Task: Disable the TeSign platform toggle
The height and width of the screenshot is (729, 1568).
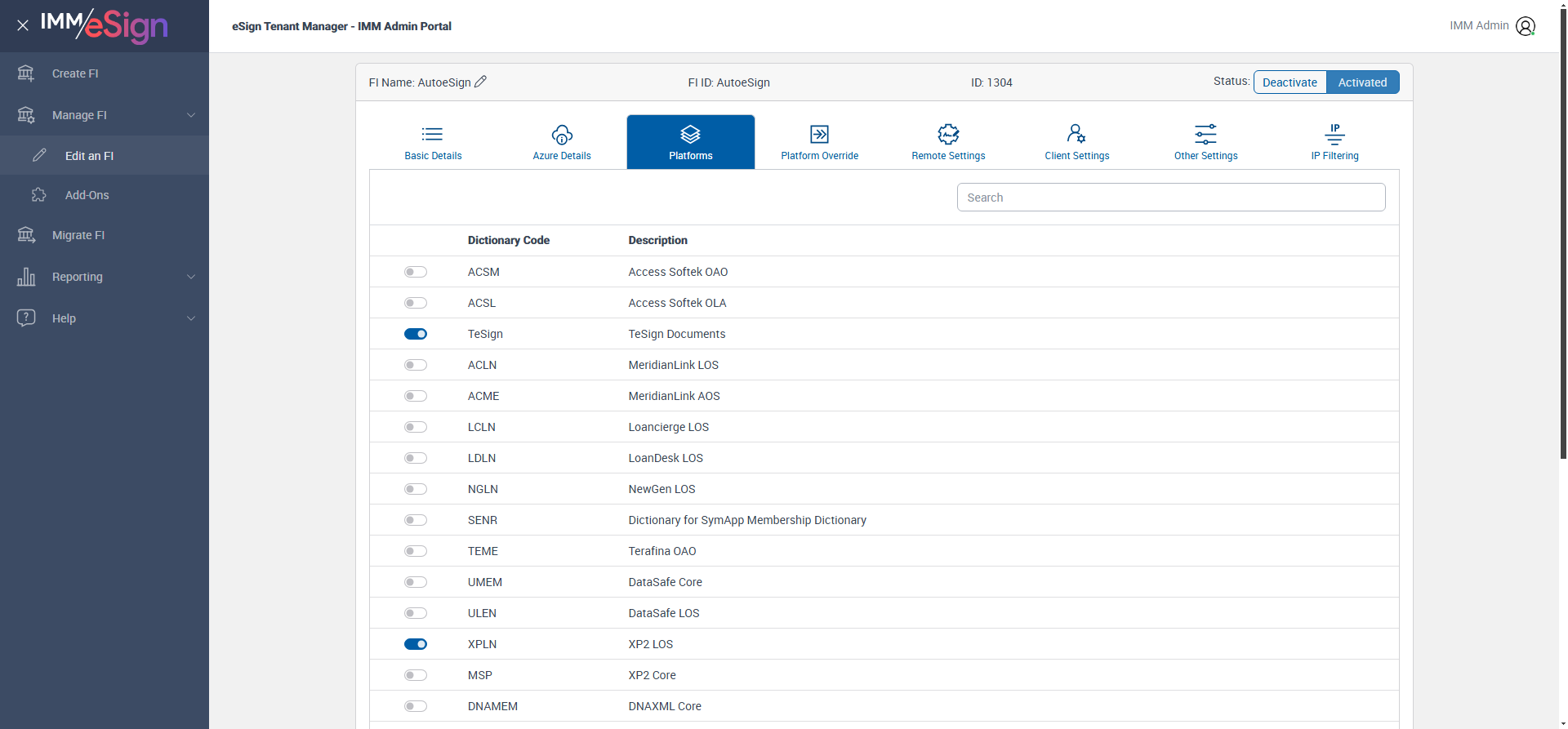Action: click(416, 334)
